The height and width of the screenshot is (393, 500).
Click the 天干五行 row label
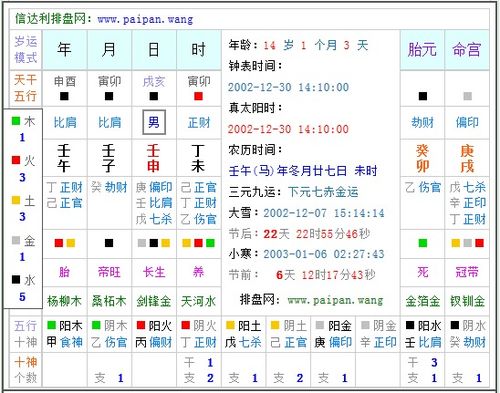(x=26, y=88)
